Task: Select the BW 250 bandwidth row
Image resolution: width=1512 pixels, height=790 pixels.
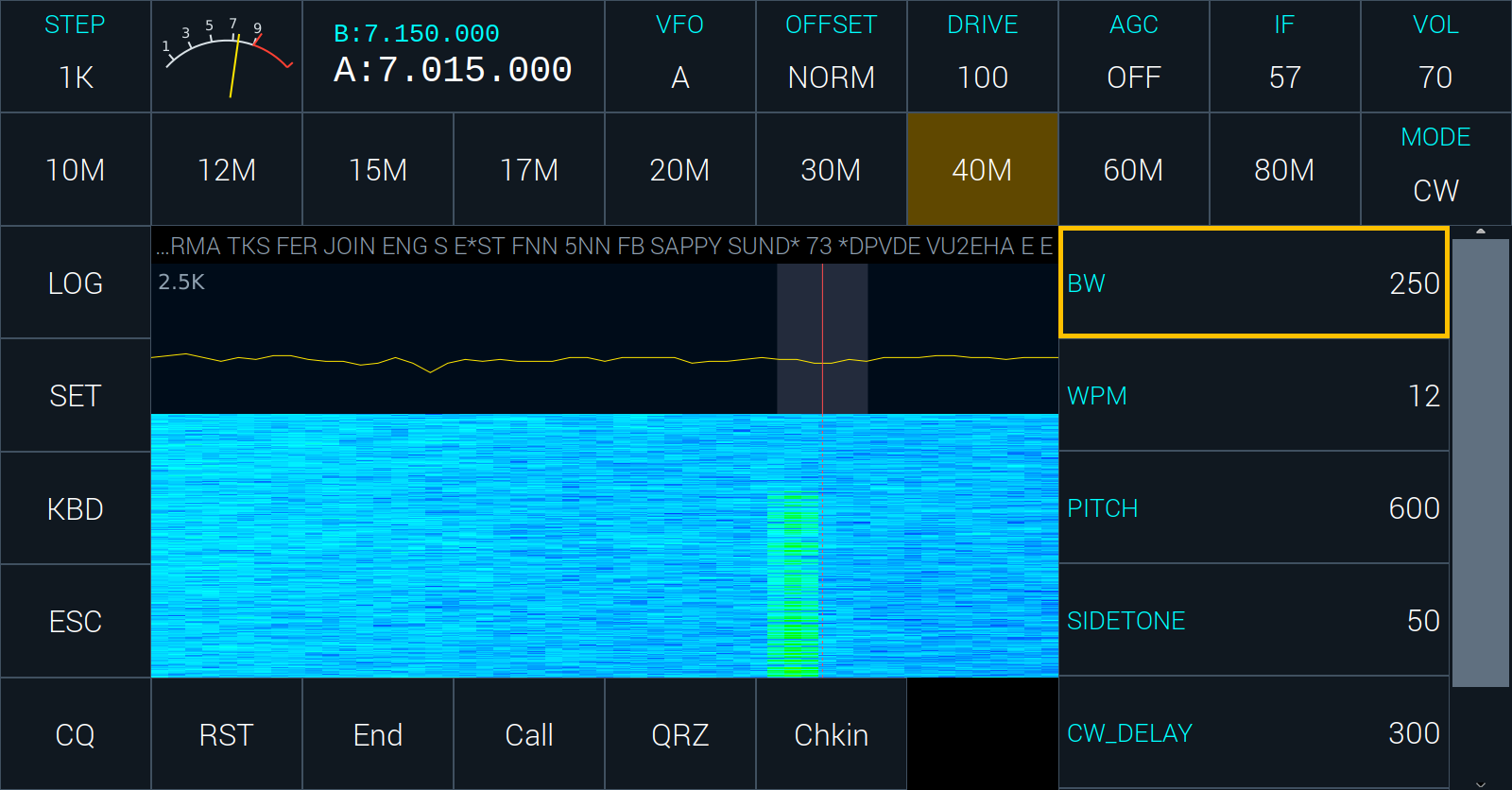Action: (1254, 283)
